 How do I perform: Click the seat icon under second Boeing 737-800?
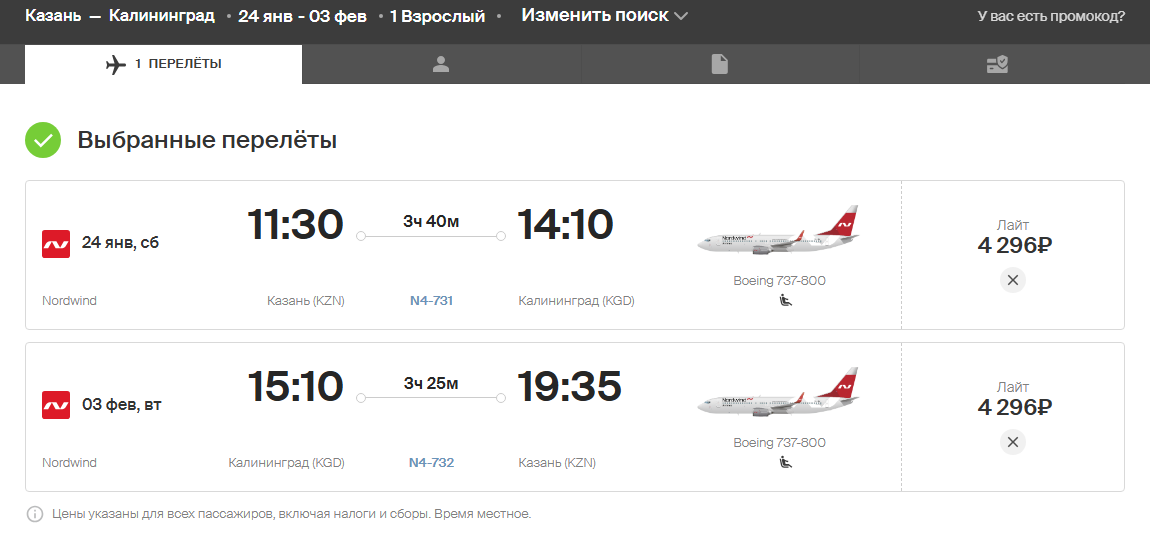coord(785,462)
